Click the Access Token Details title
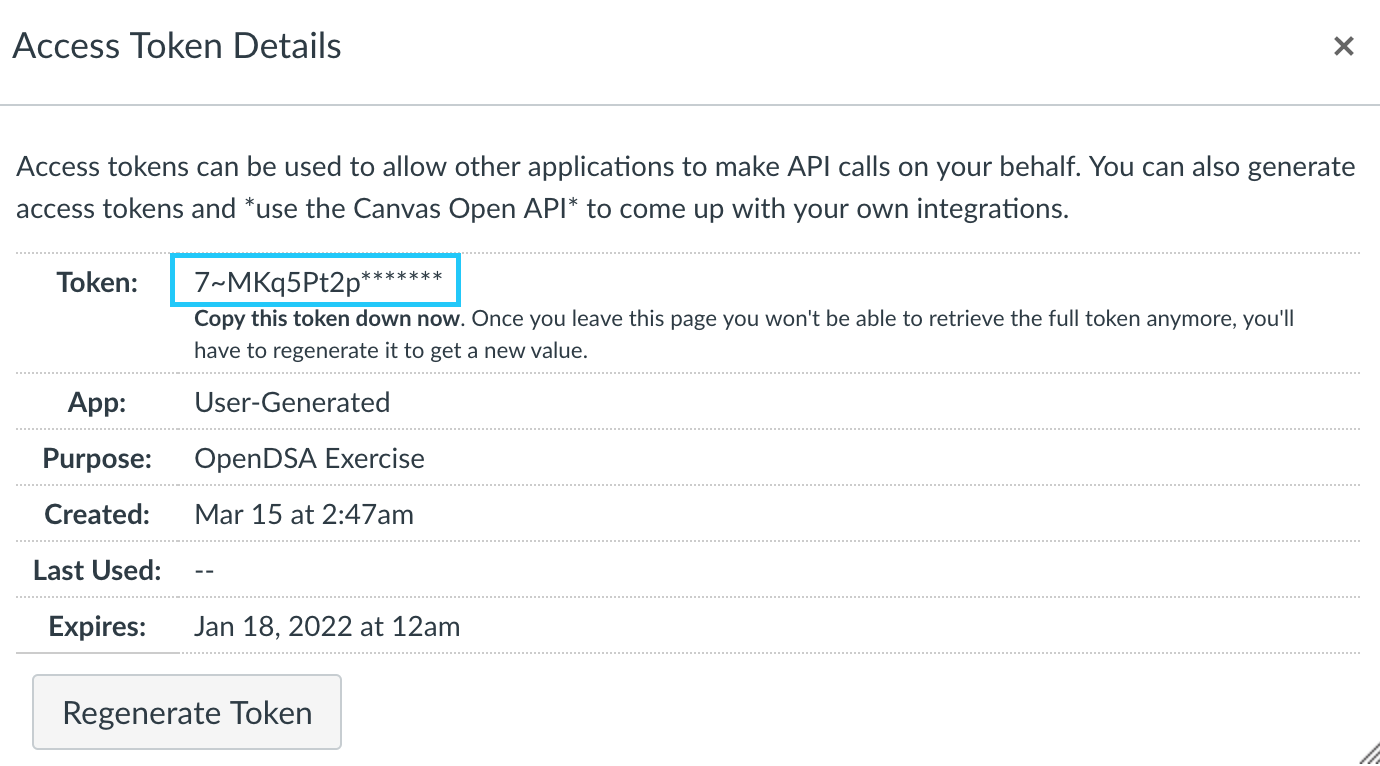This screenshot has height=766, width=1380. point(177,46)
